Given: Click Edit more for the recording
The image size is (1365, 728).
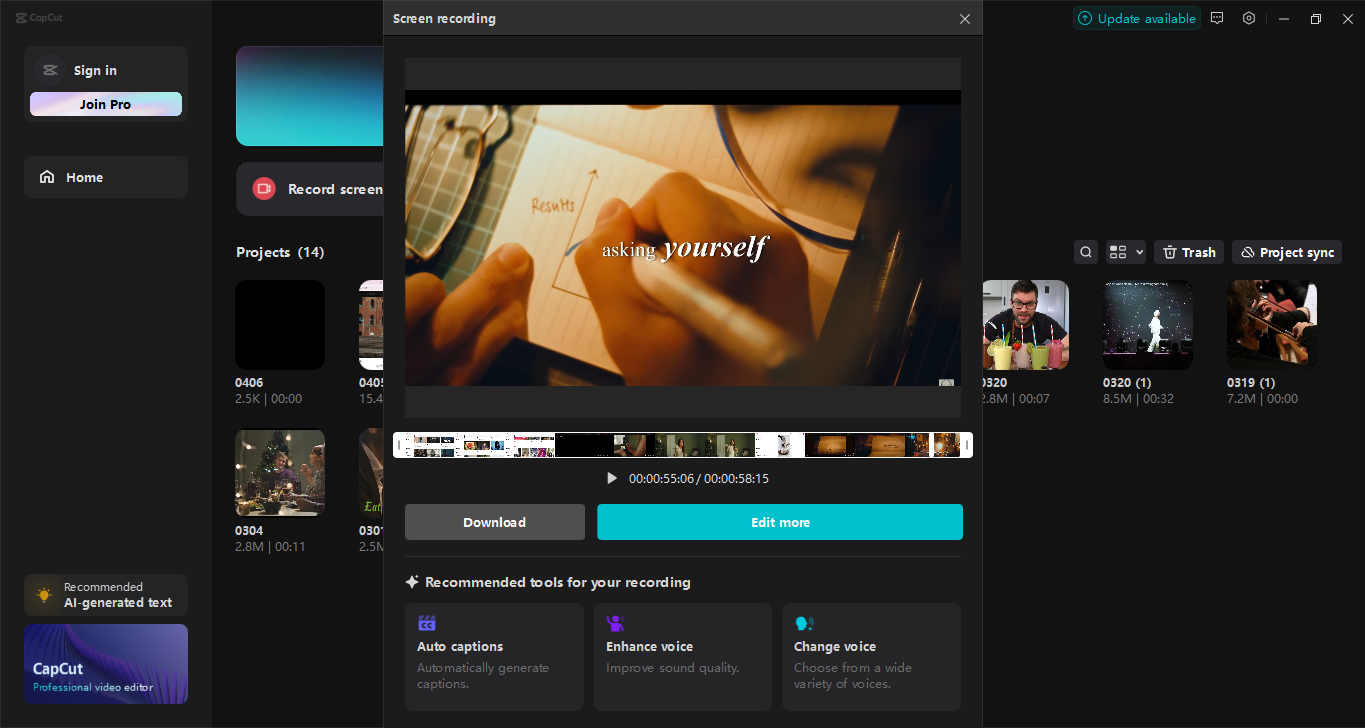Looking at the screenshot, I should (780, 521).
